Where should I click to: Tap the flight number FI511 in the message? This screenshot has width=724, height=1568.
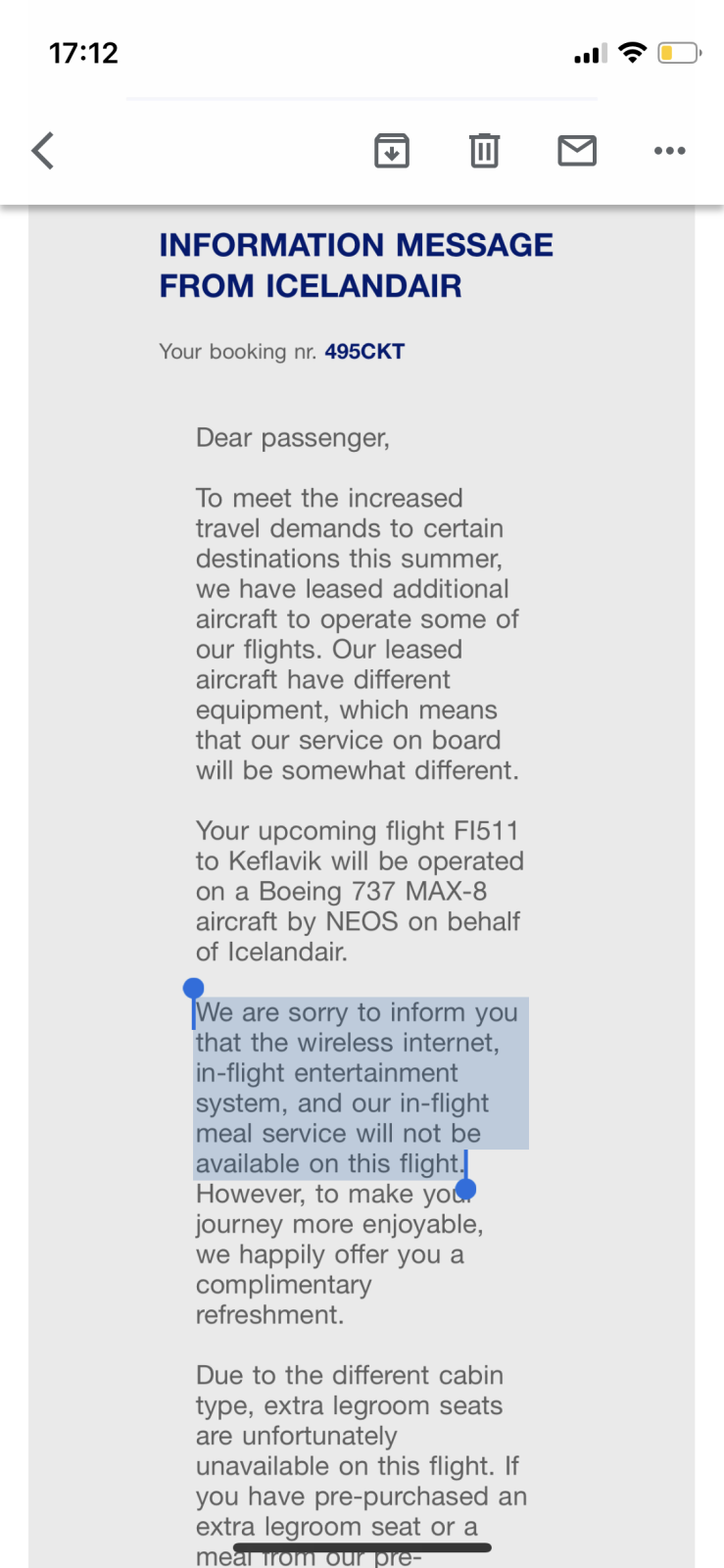pyautogui.click(x=486, y=831)
